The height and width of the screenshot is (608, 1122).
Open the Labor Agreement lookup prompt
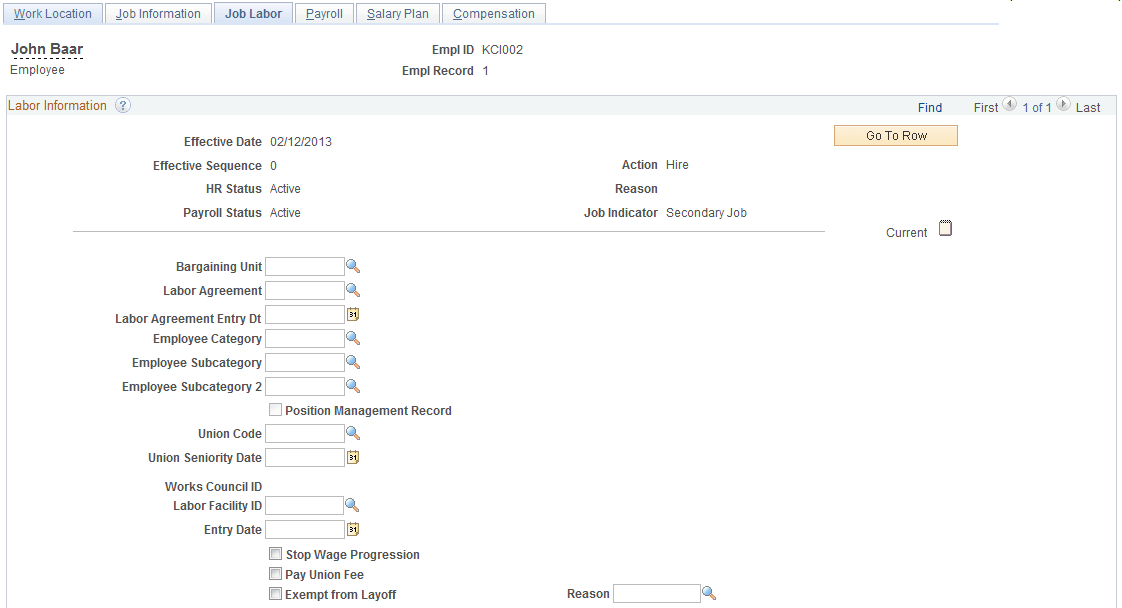pyautogui.click(x=353, y=290)
